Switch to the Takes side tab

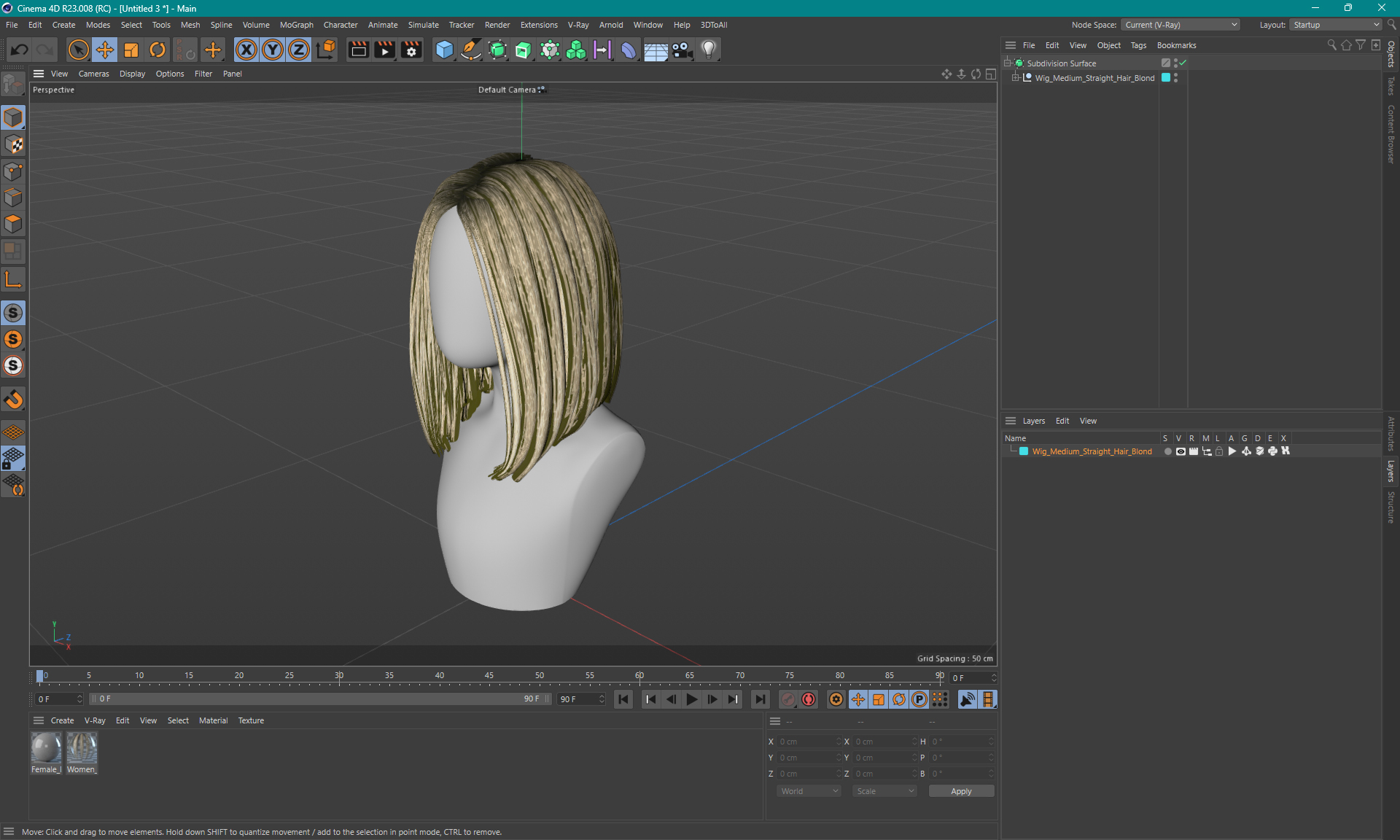tap(1391, 85)
